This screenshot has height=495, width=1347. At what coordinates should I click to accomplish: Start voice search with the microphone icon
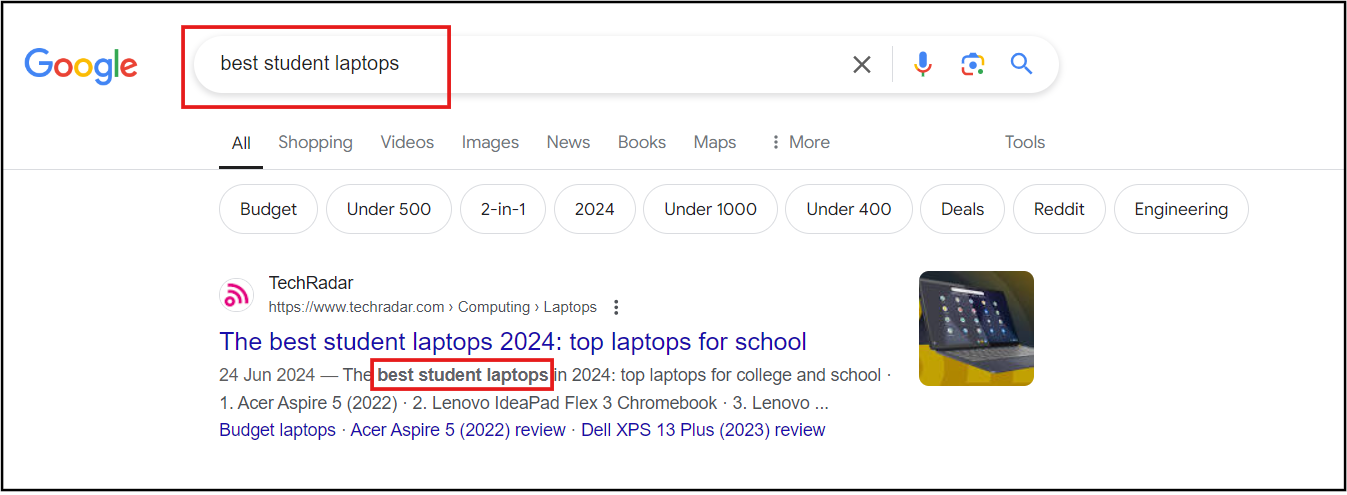pyautogui.click(x=923, y=64)
